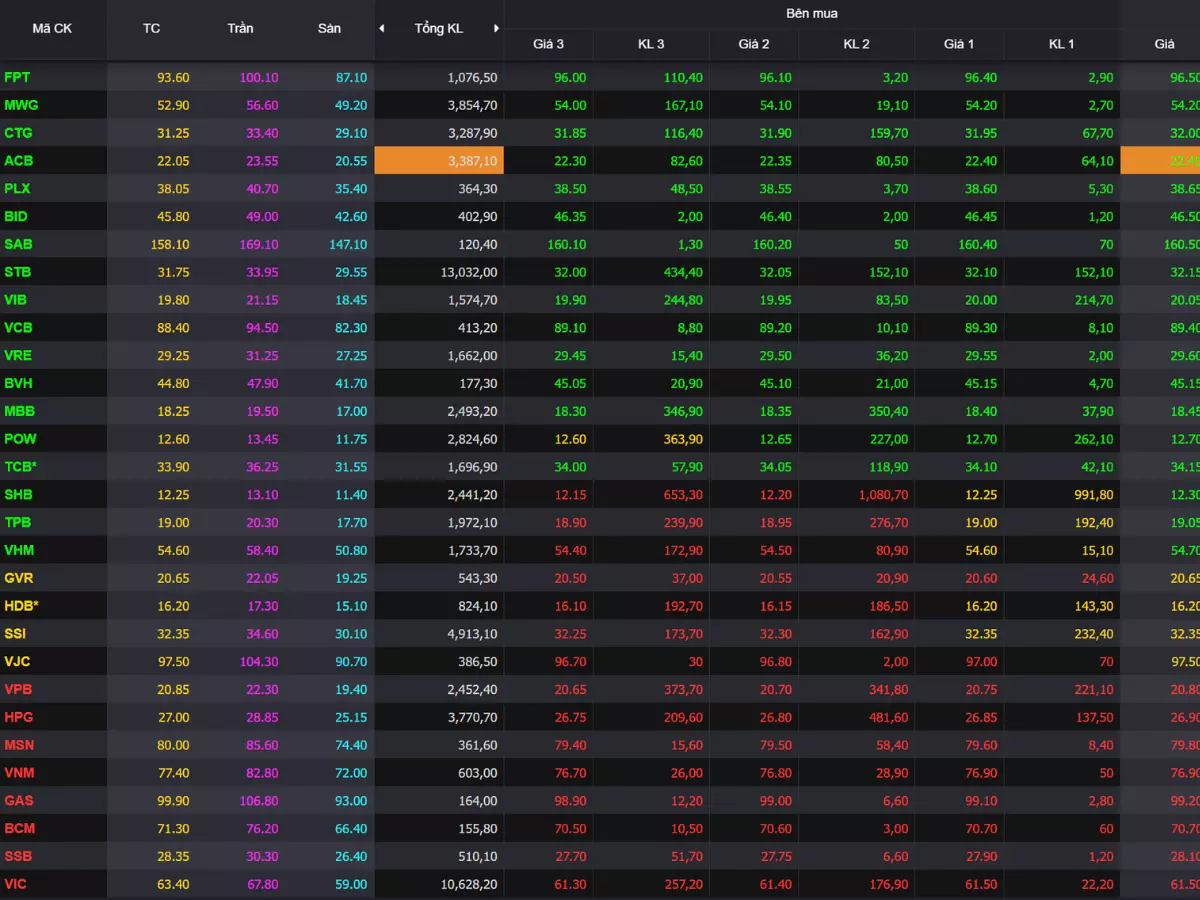1200x900 pixels.
Task: Open the CTG stock symbol
Action: coord(18,133)
